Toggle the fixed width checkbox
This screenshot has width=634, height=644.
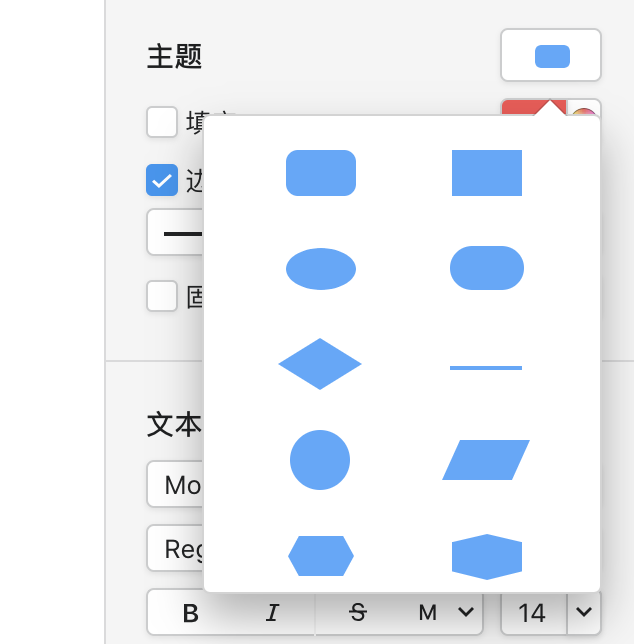[162, 296]
